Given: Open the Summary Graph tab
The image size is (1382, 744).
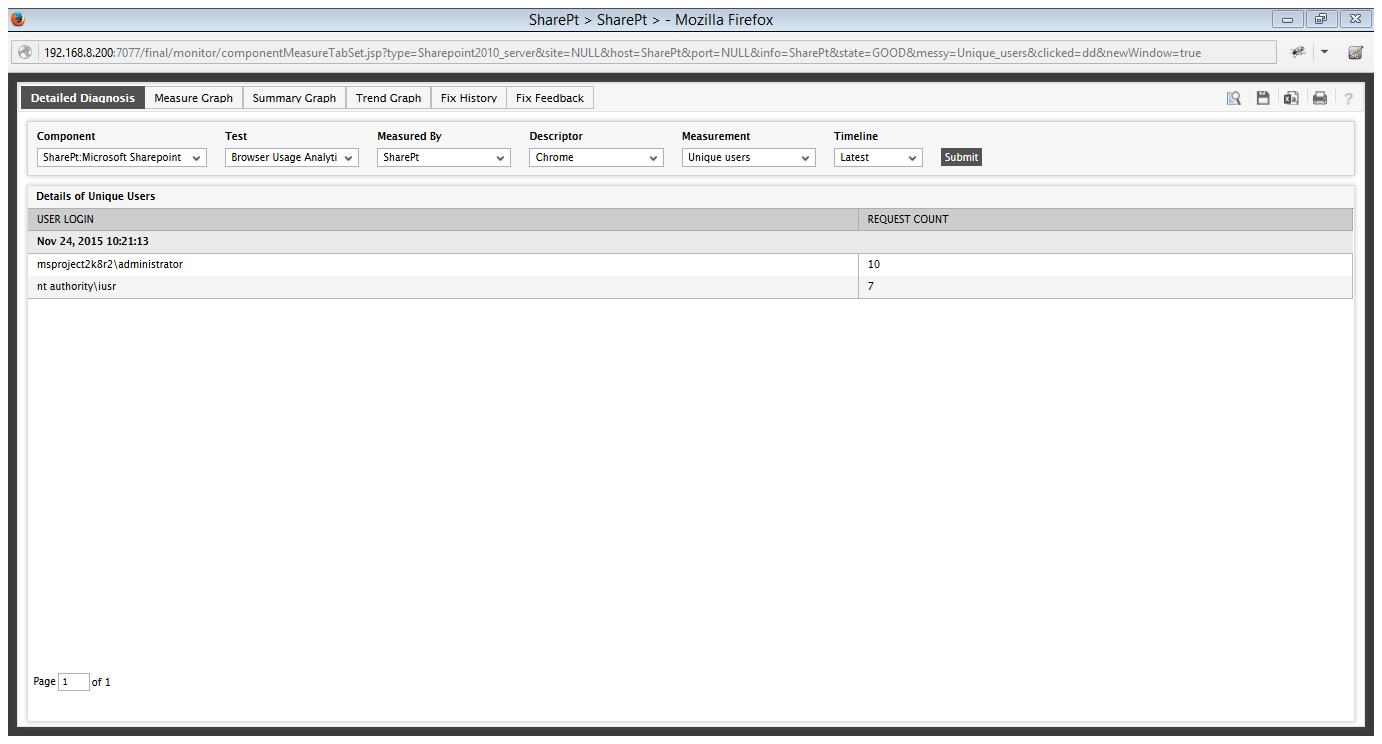Looking at the screenshot, I should [x=294, y=98].
